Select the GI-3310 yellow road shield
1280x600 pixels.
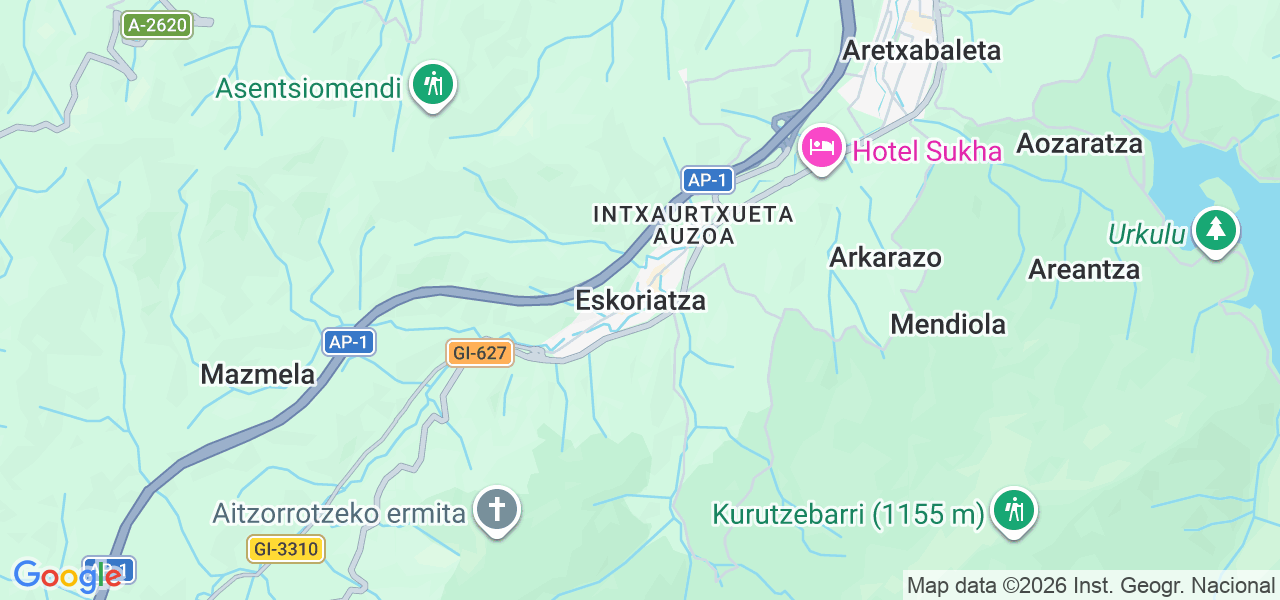point(286,549)
